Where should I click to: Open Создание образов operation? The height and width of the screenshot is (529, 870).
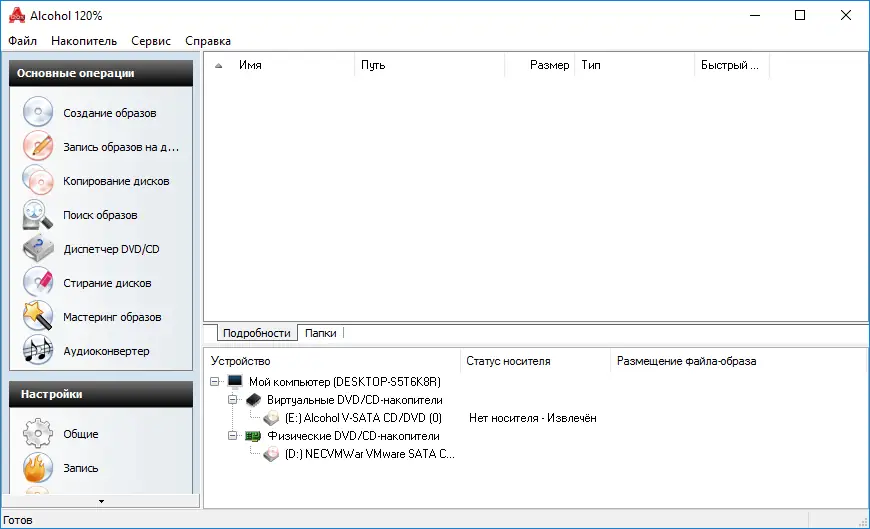(x=109, y=113)
